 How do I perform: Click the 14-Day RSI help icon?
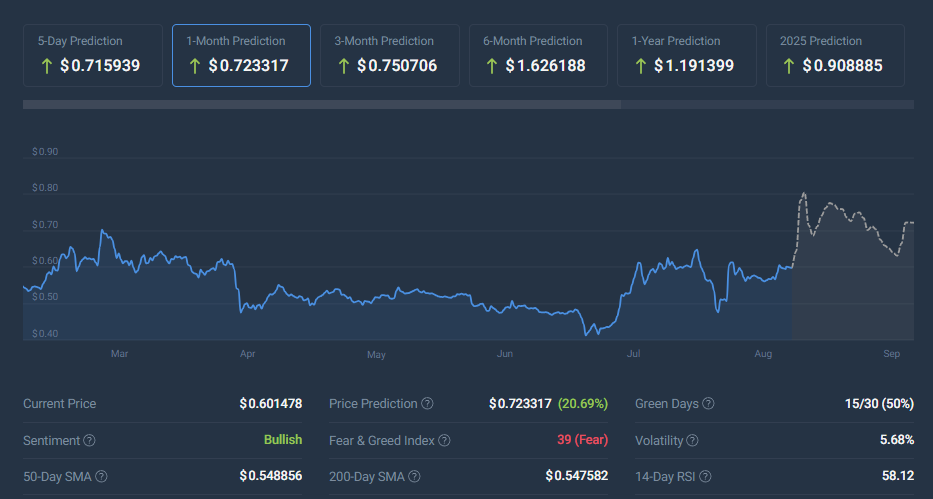[x=705, y=476]
